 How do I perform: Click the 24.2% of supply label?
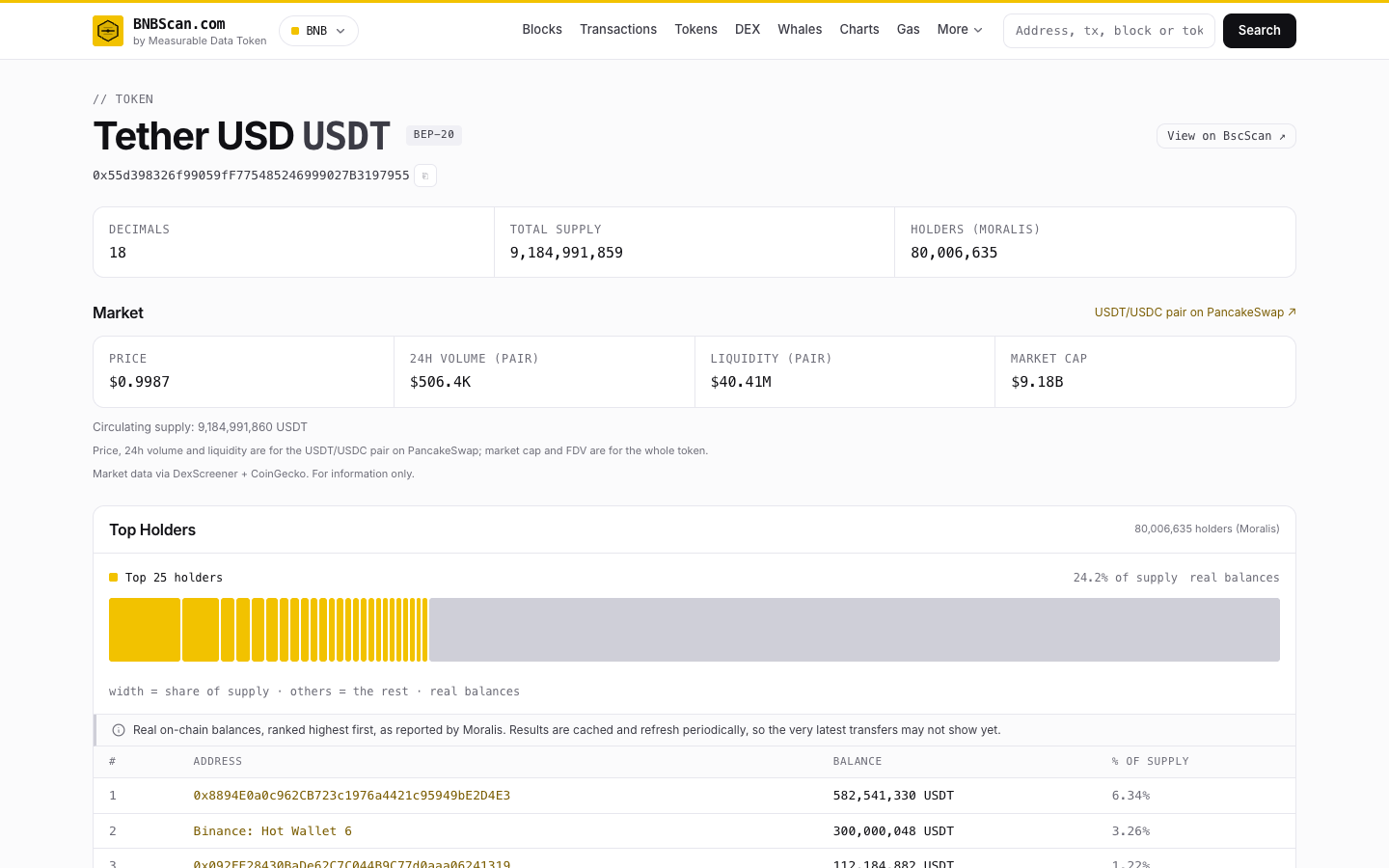pos(1126,578)
